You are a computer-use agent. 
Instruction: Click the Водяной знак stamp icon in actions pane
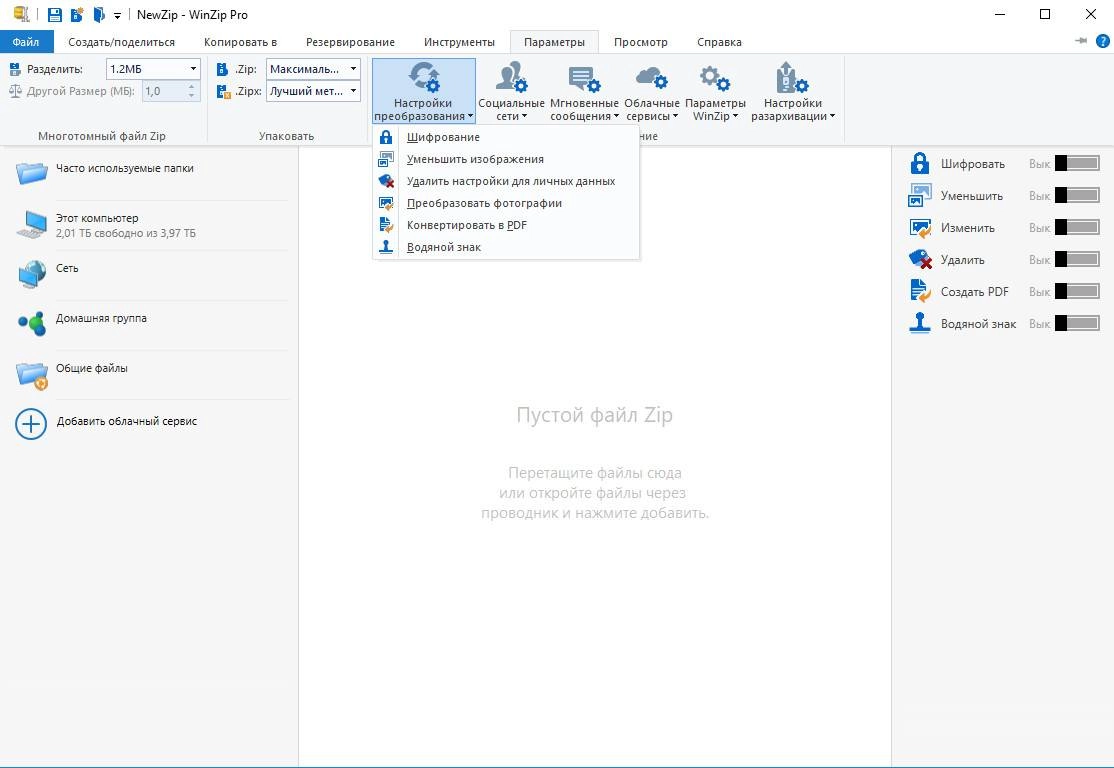(920, 323)
